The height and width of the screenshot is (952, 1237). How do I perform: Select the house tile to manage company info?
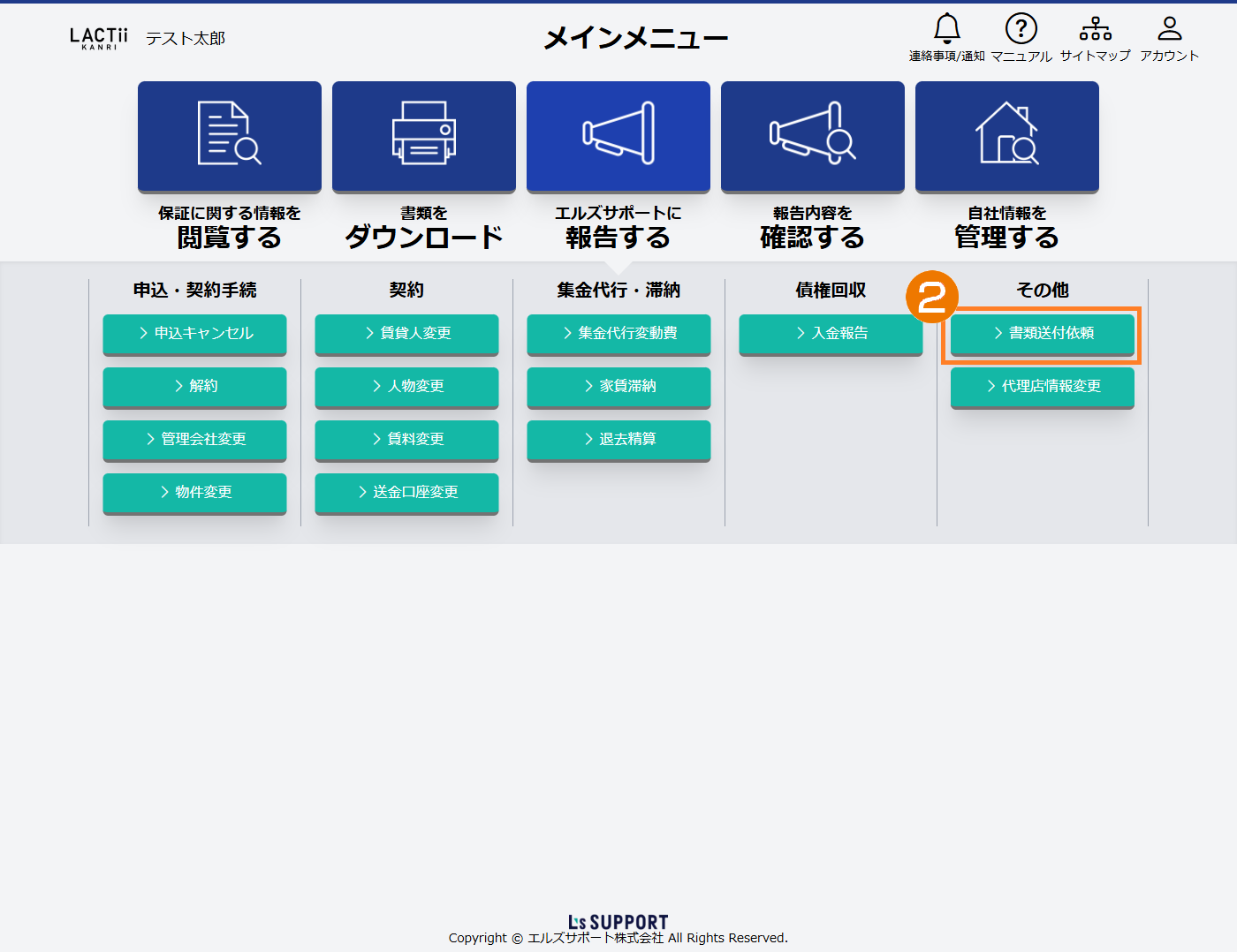pyautogui.click(x=1007, y=136)
